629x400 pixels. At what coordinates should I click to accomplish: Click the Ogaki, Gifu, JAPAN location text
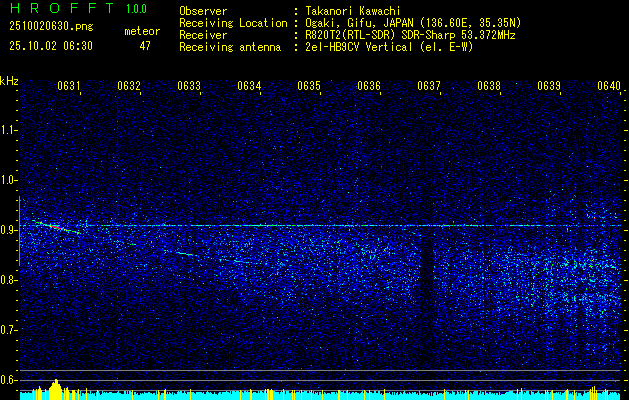413,23
